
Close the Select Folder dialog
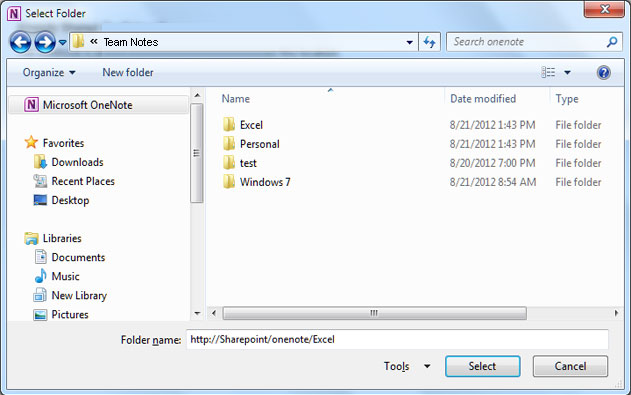pos(604,9)
